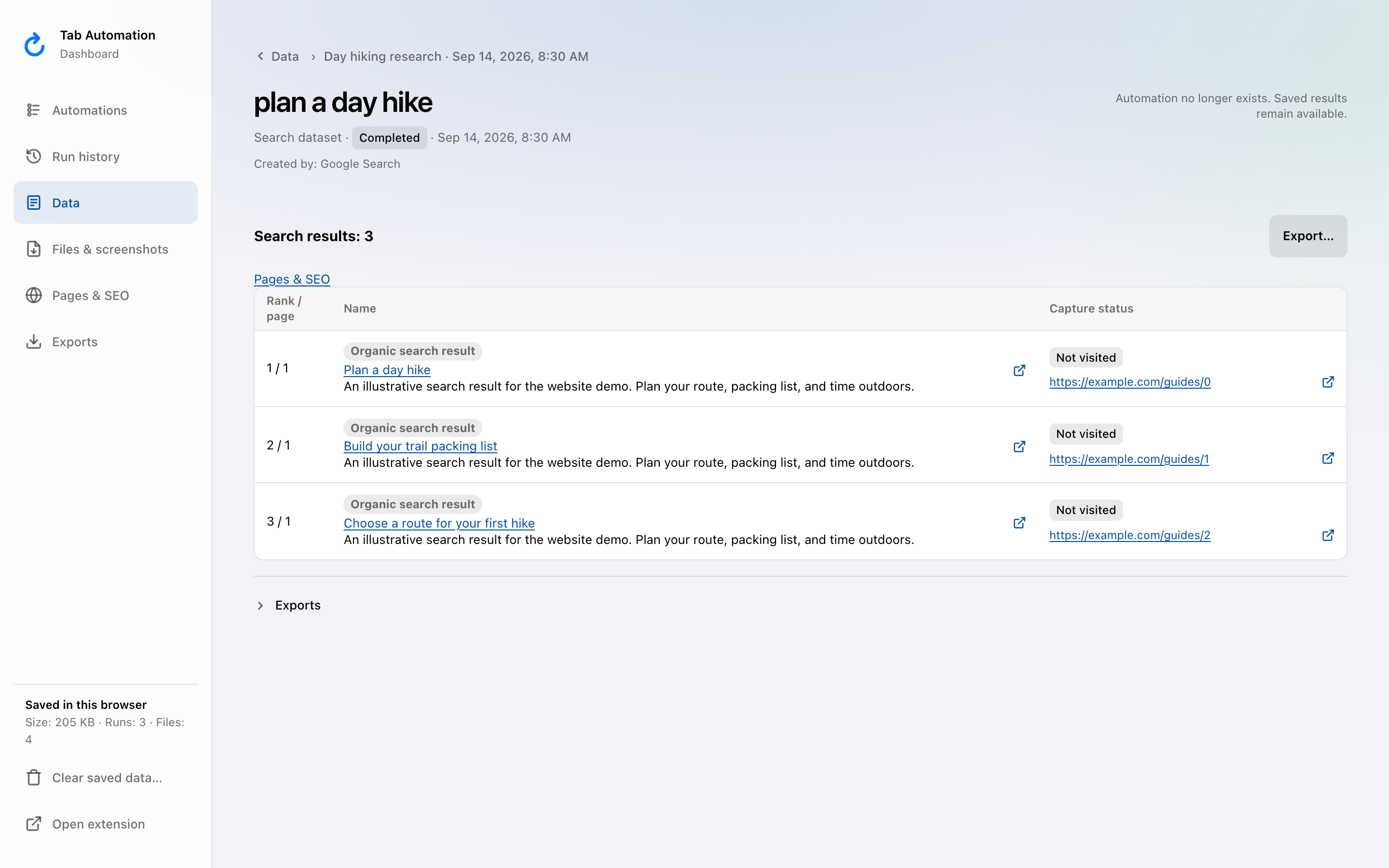Expand the Exports section chevron

pos(260,605)
